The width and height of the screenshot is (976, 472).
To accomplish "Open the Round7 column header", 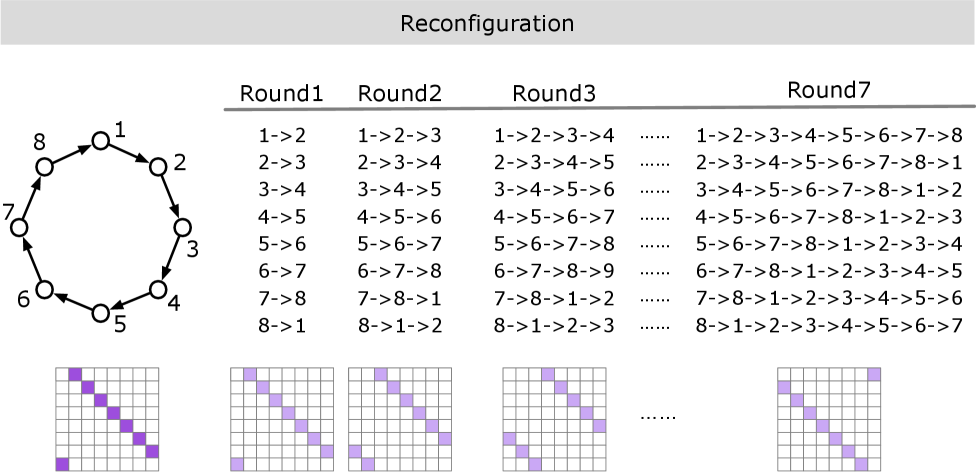I will click(829, 90).
